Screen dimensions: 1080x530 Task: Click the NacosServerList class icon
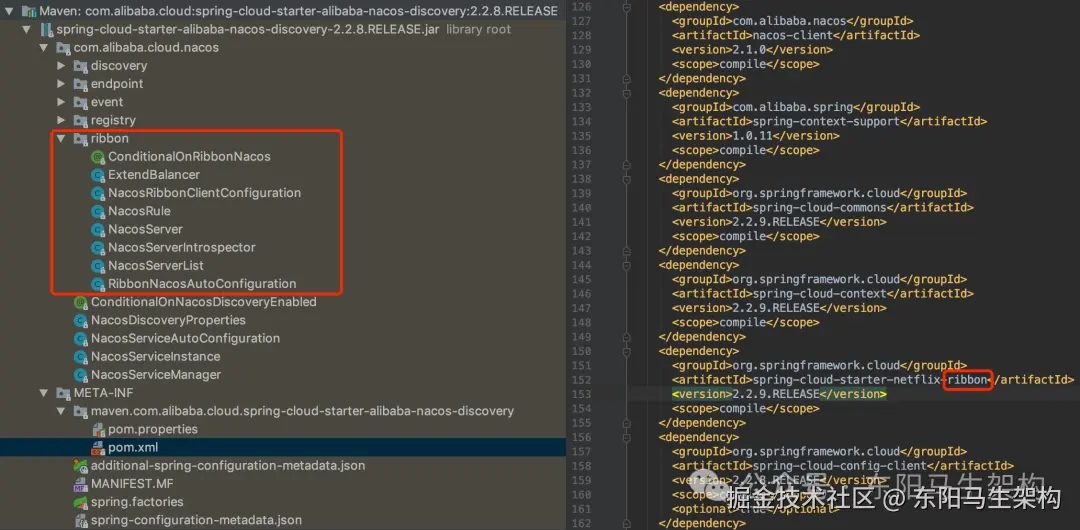pos(98,265)
